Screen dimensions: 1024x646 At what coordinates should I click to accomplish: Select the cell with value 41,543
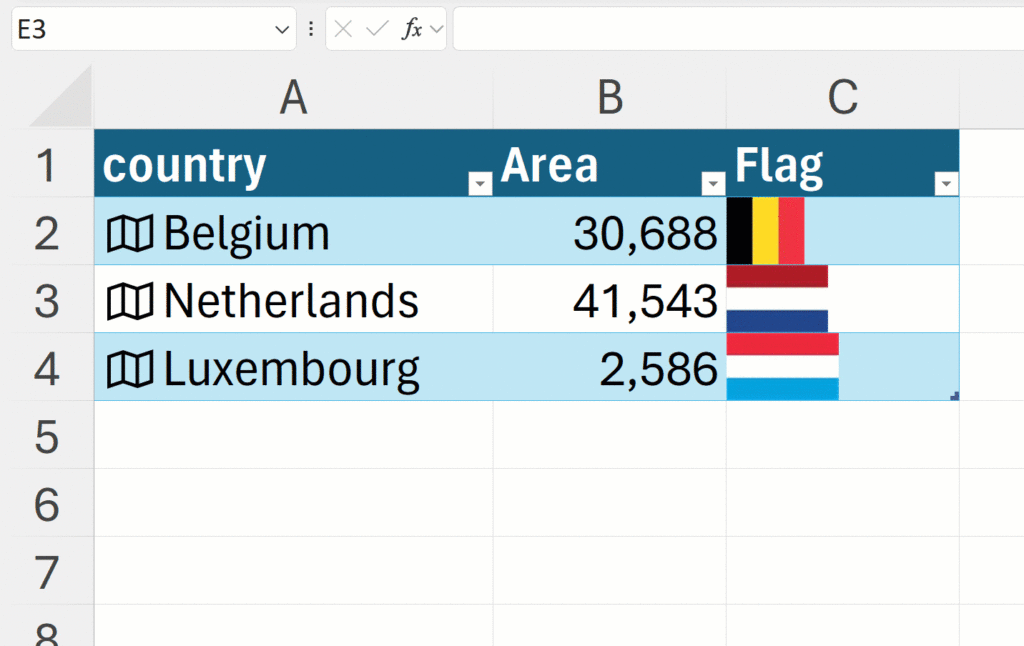(609, 299)
